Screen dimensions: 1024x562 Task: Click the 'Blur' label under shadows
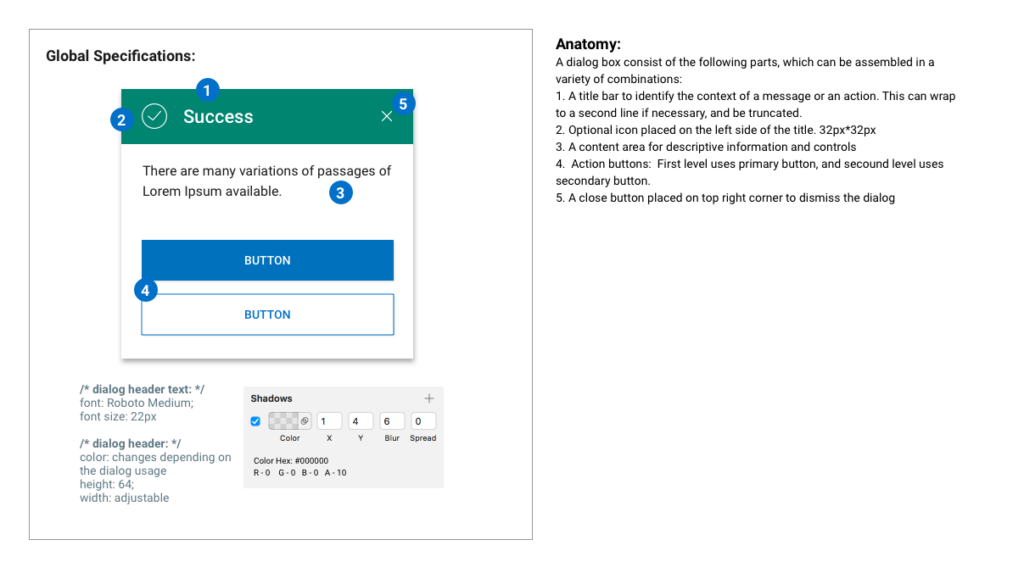[392, 438]
